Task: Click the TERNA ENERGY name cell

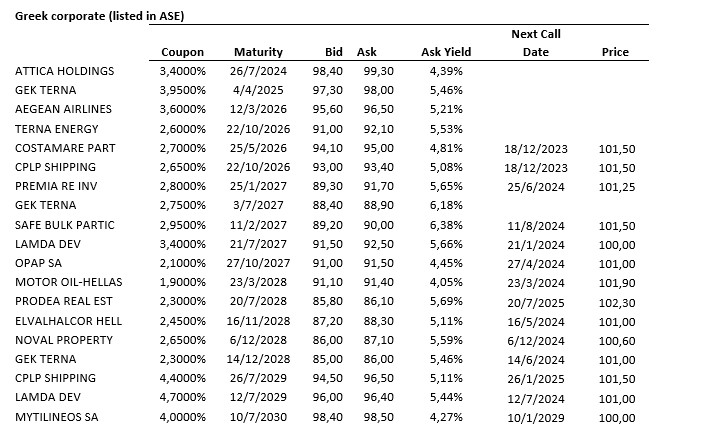Action: click(58, 129)
